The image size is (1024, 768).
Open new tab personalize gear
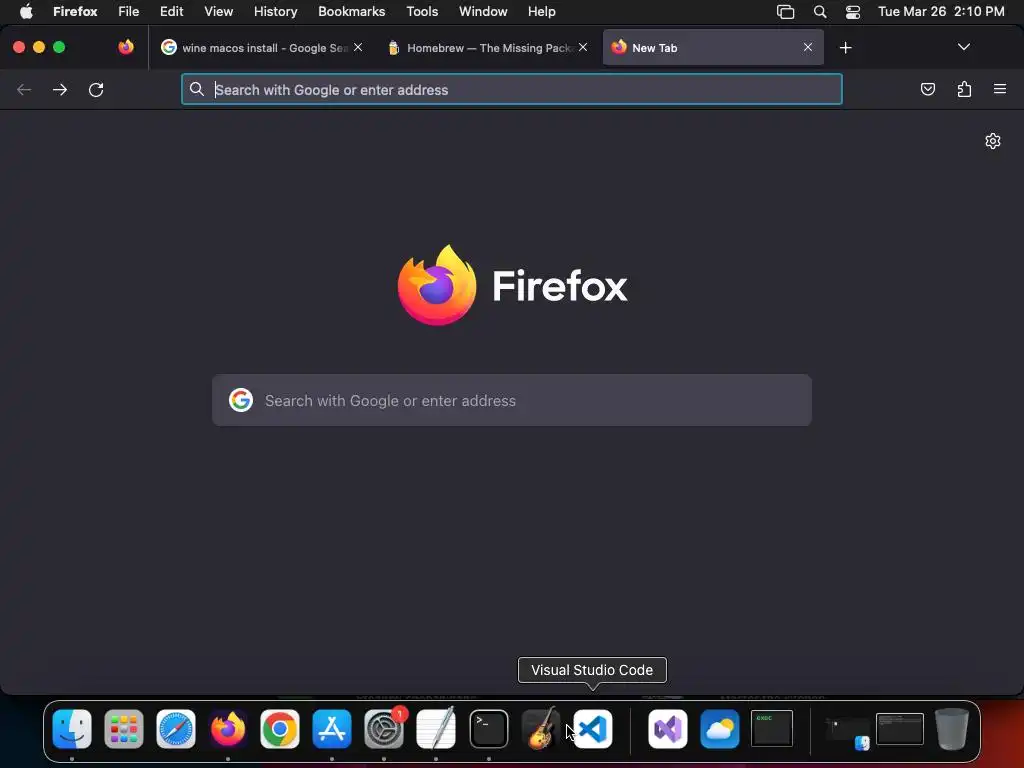[x=993, y=141]
